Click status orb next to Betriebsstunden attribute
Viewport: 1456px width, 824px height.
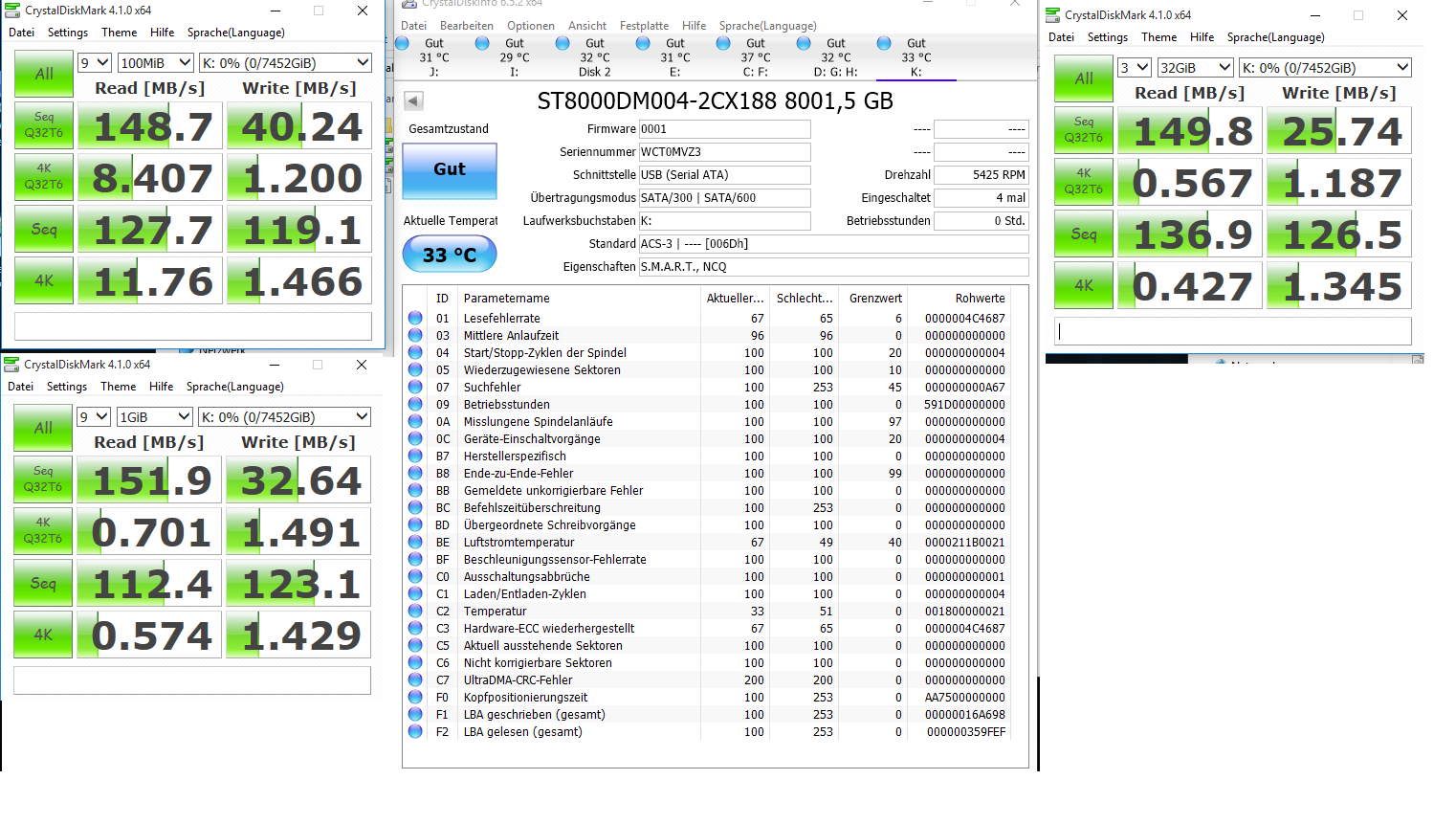point(415,404)
